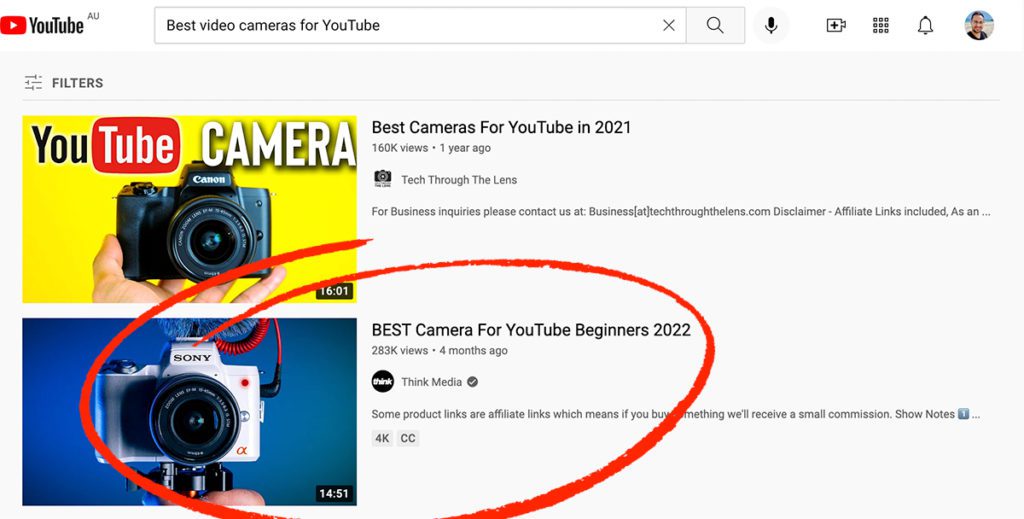Click the 16:01 duration label
This screenshot has height=519, width=1024.
tap(334, 291)
